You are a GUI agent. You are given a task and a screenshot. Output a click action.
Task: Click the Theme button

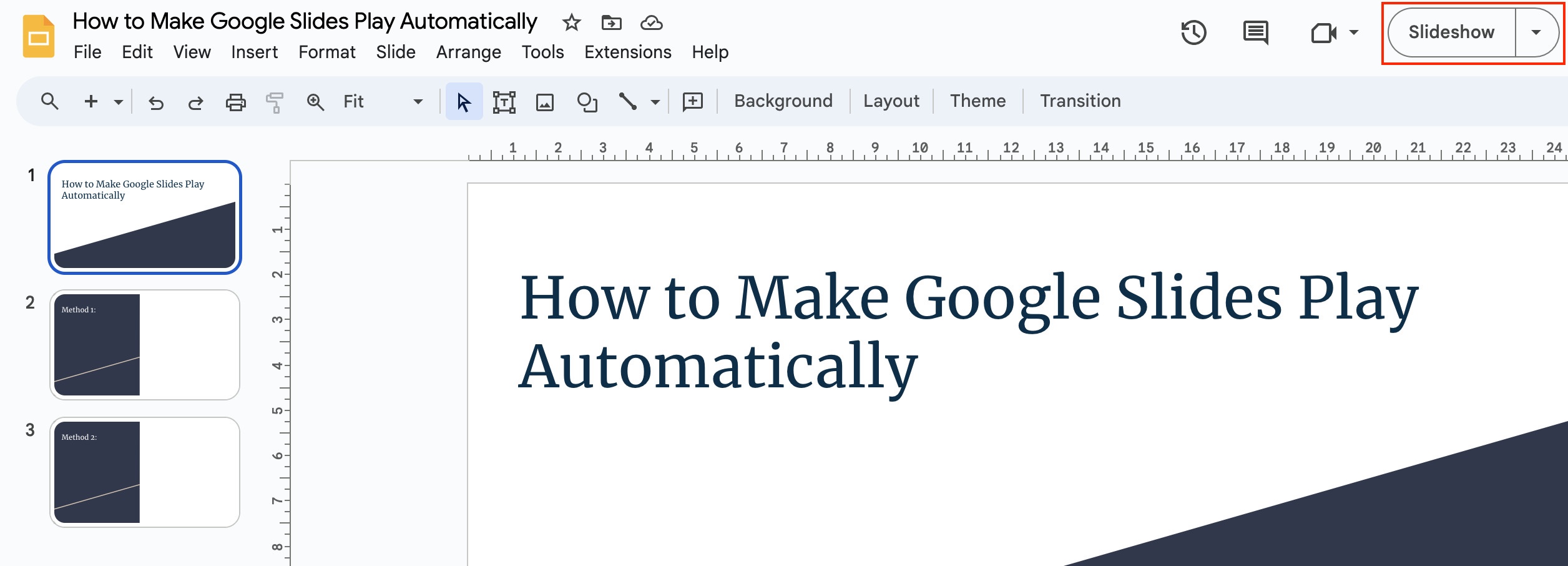pyautogui.click(x=978, y=101)
